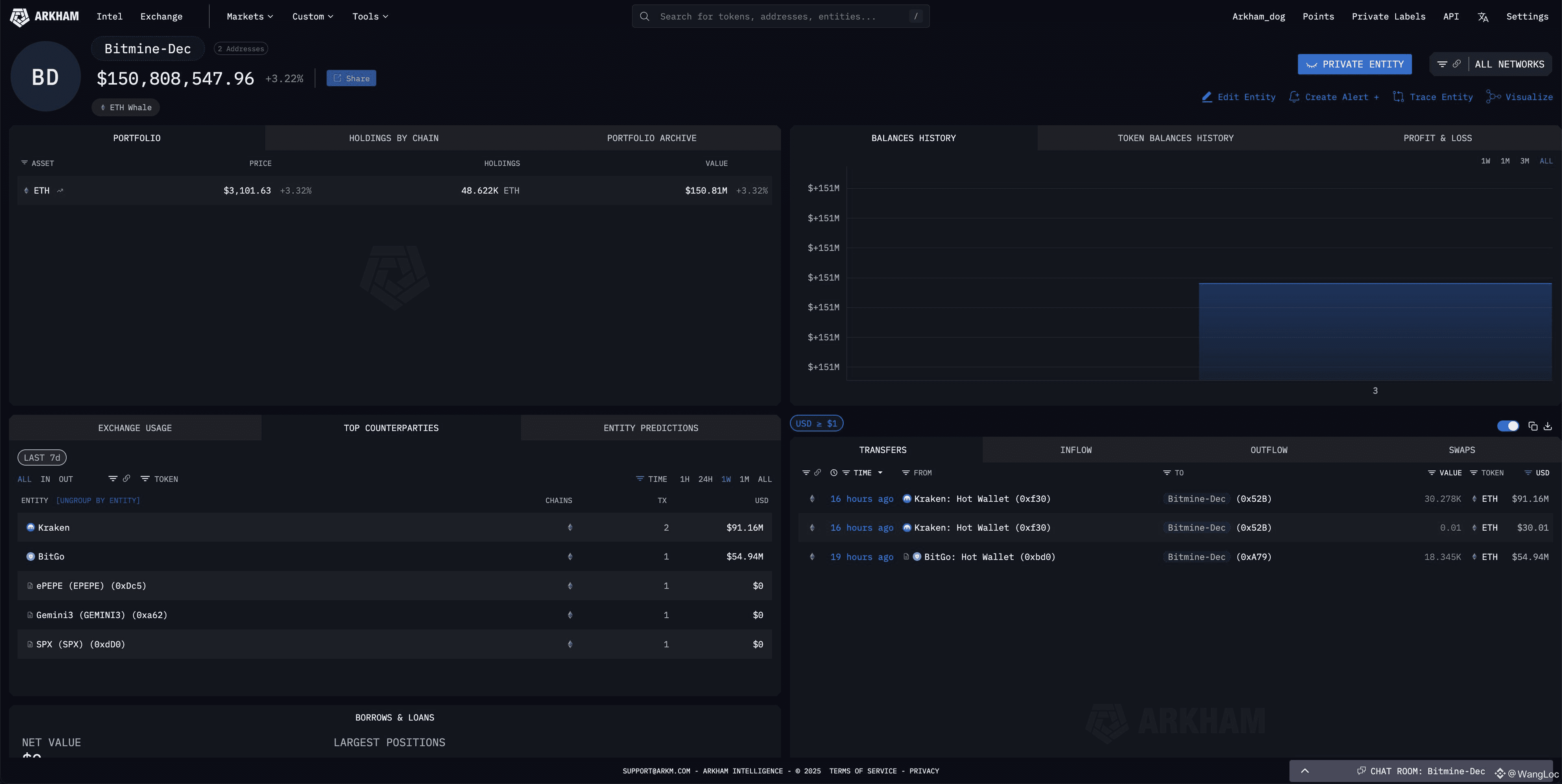Screen dimensions: 1562x784
Task: Click the Share button
Action: 351,78
